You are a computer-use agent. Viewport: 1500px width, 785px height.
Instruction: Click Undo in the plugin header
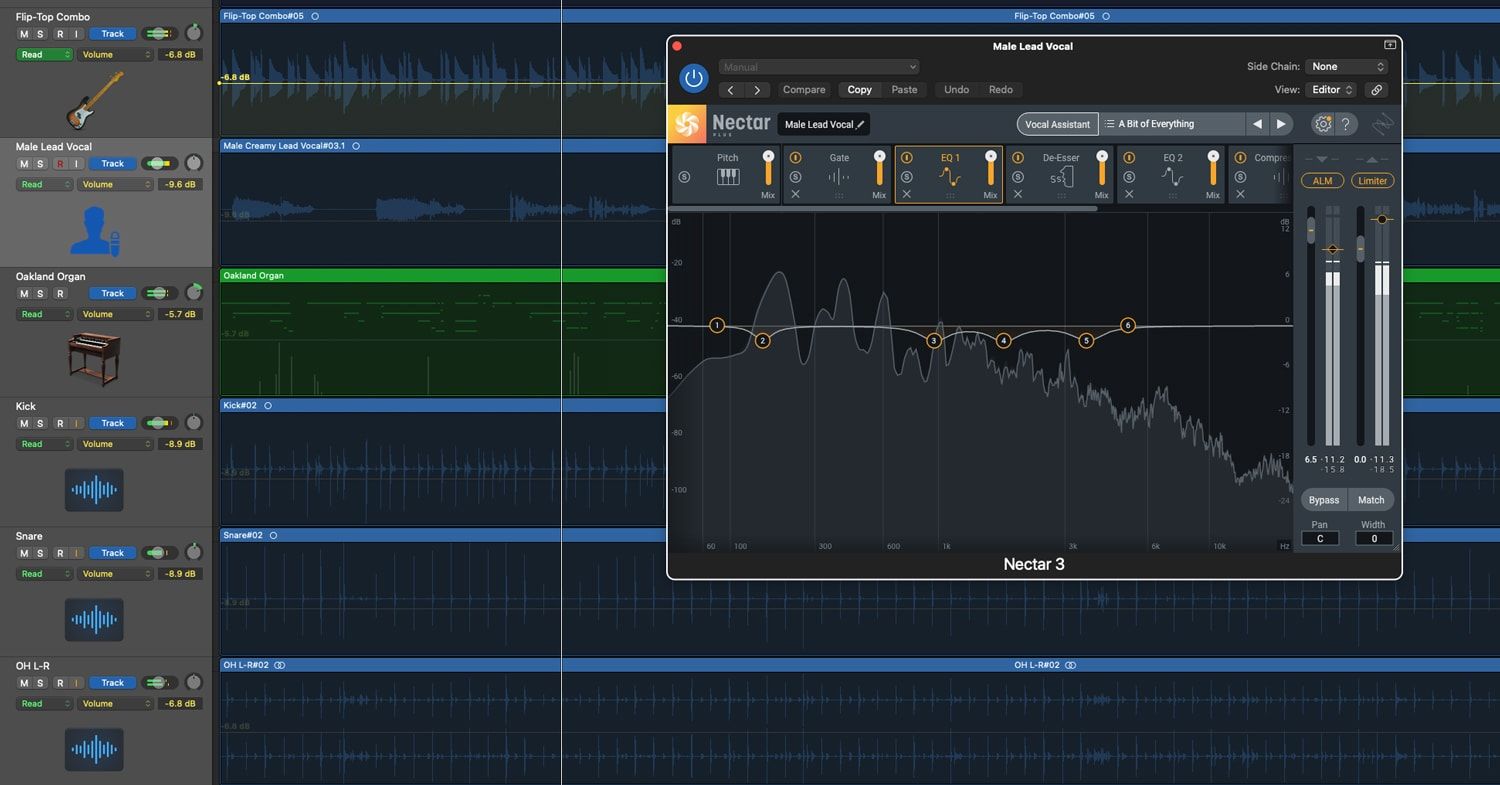[x=957, y=90]
